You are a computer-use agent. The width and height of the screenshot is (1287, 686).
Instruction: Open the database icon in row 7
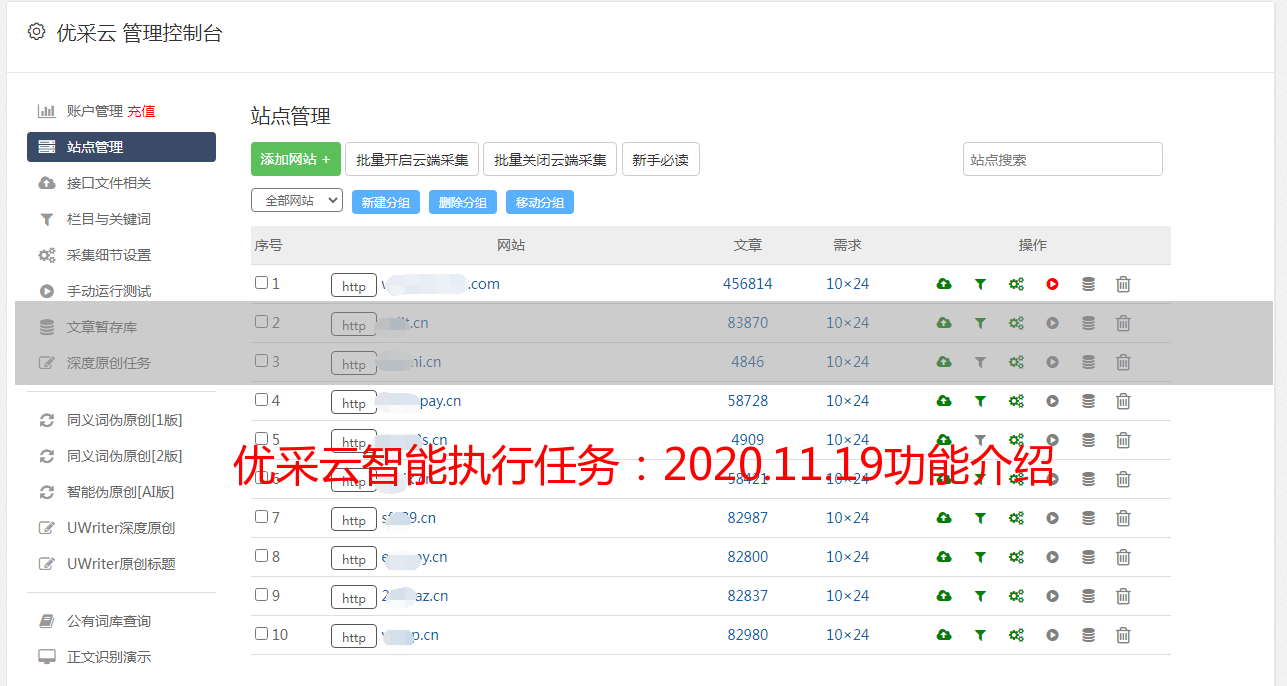[1088, 518]
